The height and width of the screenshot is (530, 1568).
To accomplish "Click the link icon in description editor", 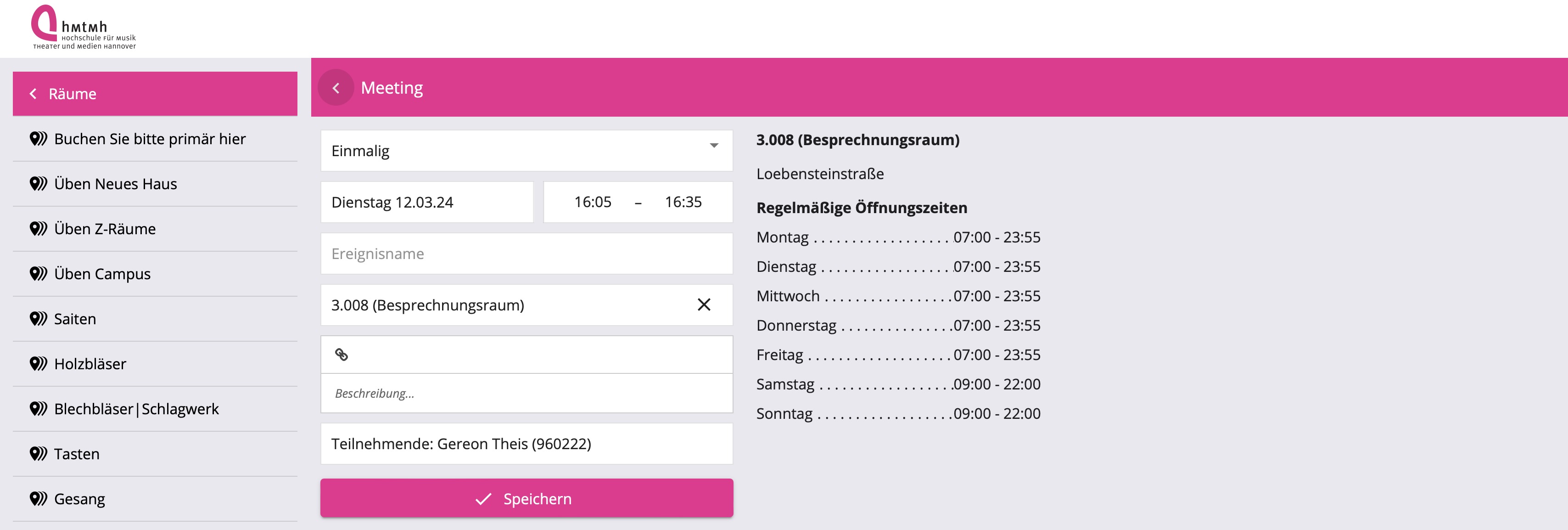I will (x=342, y=355).
